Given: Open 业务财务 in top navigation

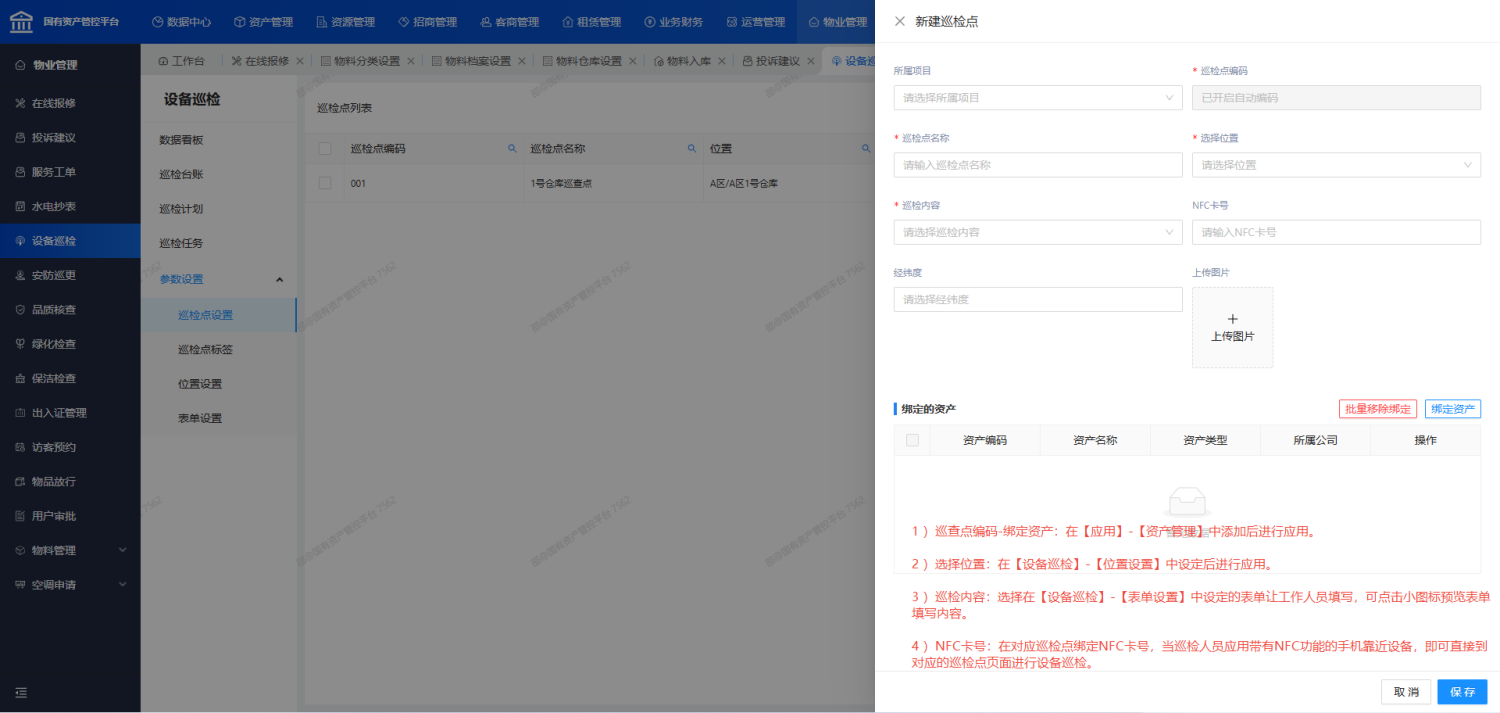Looking at the screenshot, I should [673, 22].
